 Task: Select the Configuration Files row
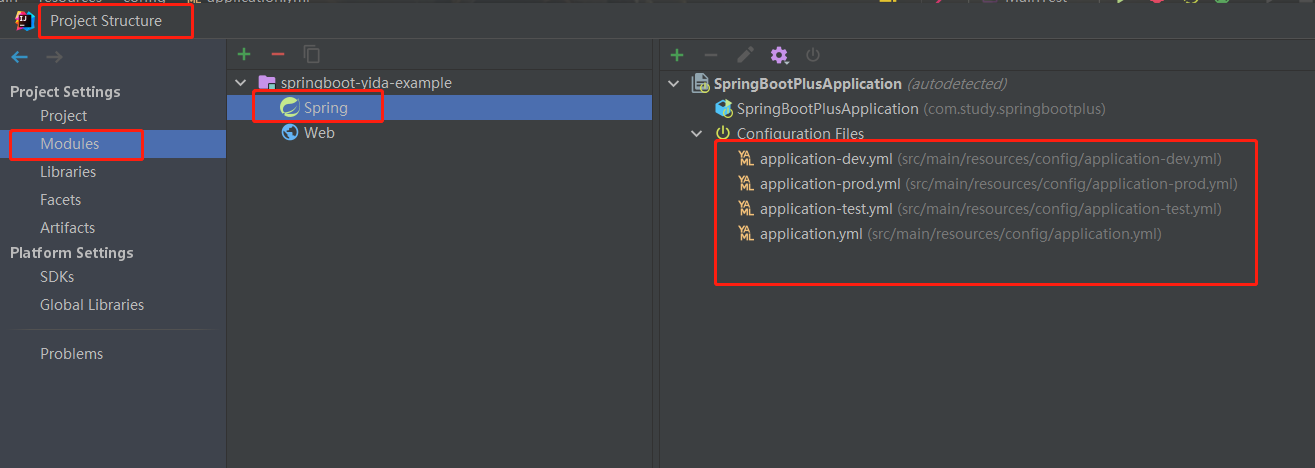tap(800, 133)
